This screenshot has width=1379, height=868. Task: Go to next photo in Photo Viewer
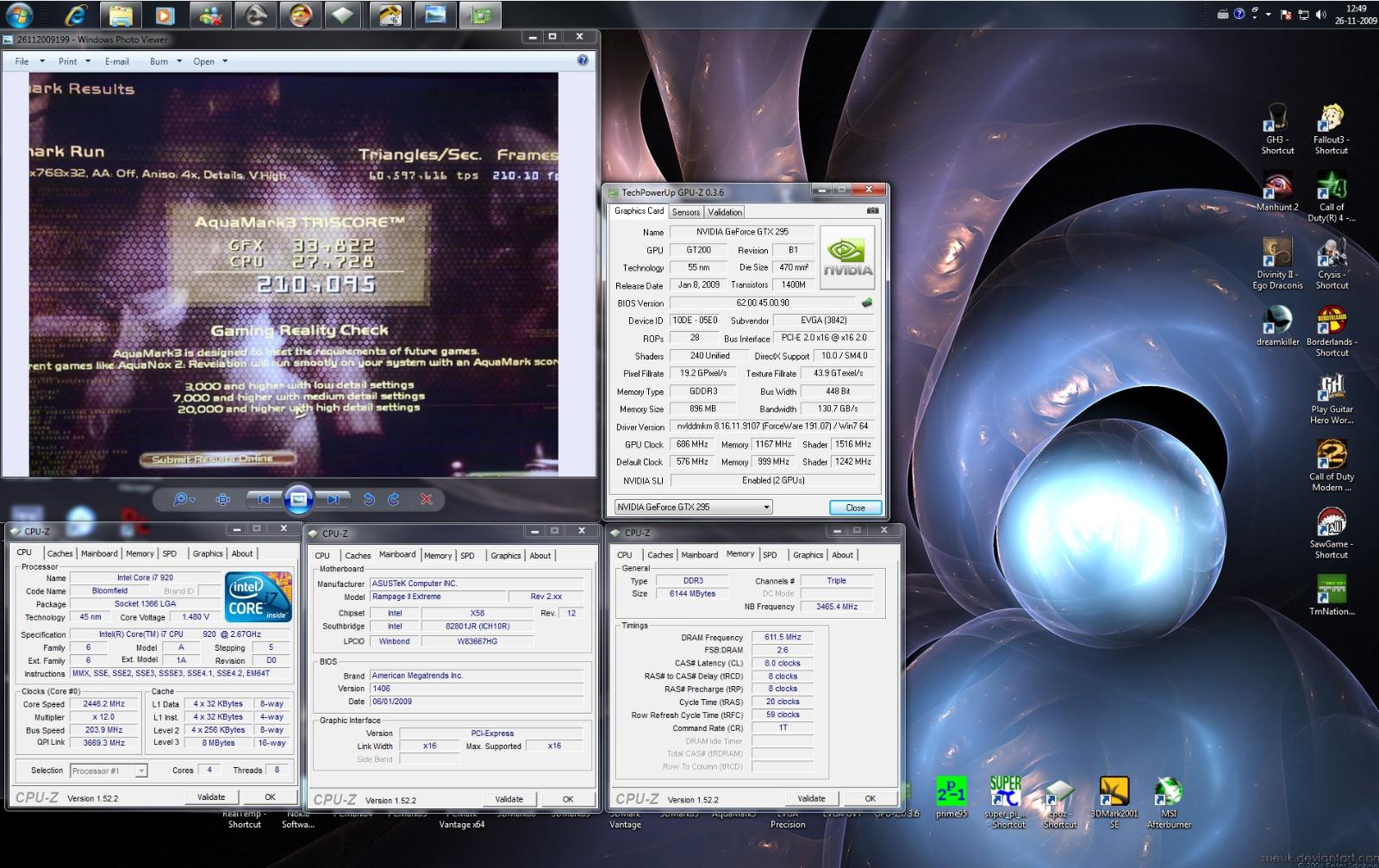pos(333,499)
